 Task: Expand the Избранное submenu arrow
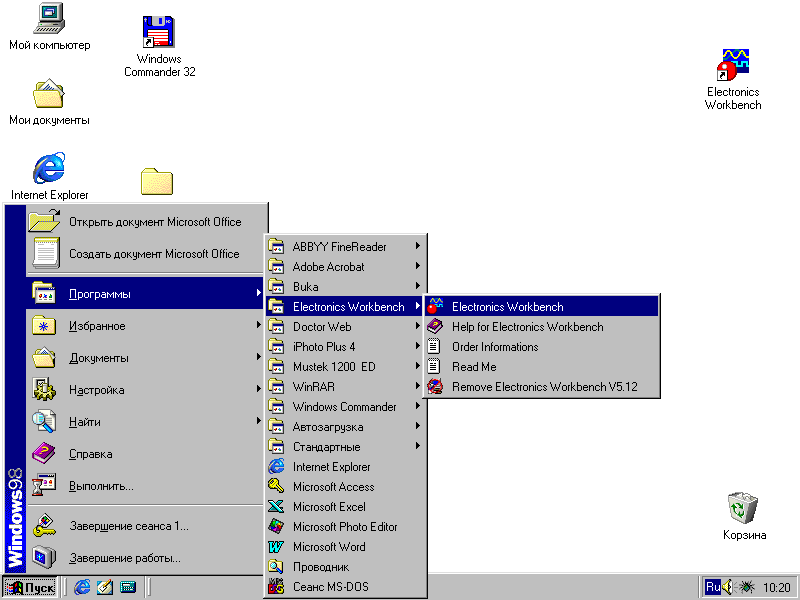point(258,324)
